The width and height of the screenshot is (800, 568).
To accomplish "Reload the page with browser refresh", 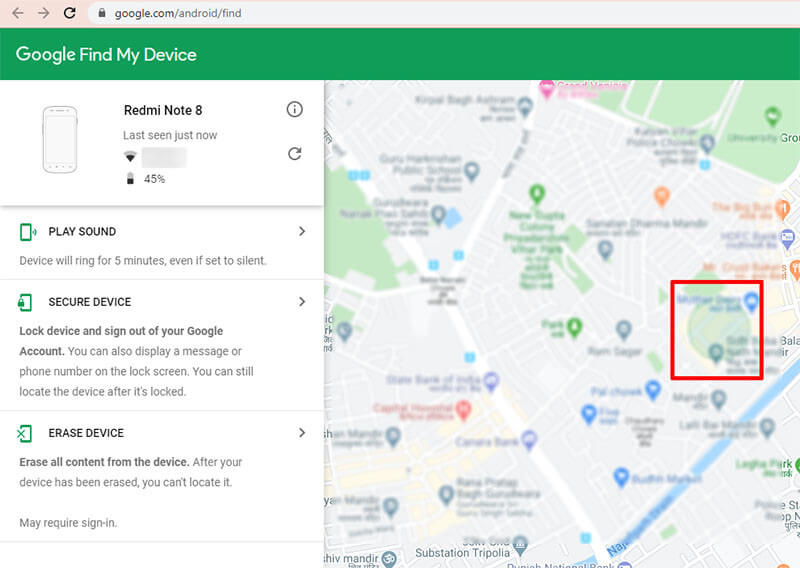I will click(69, 13).
